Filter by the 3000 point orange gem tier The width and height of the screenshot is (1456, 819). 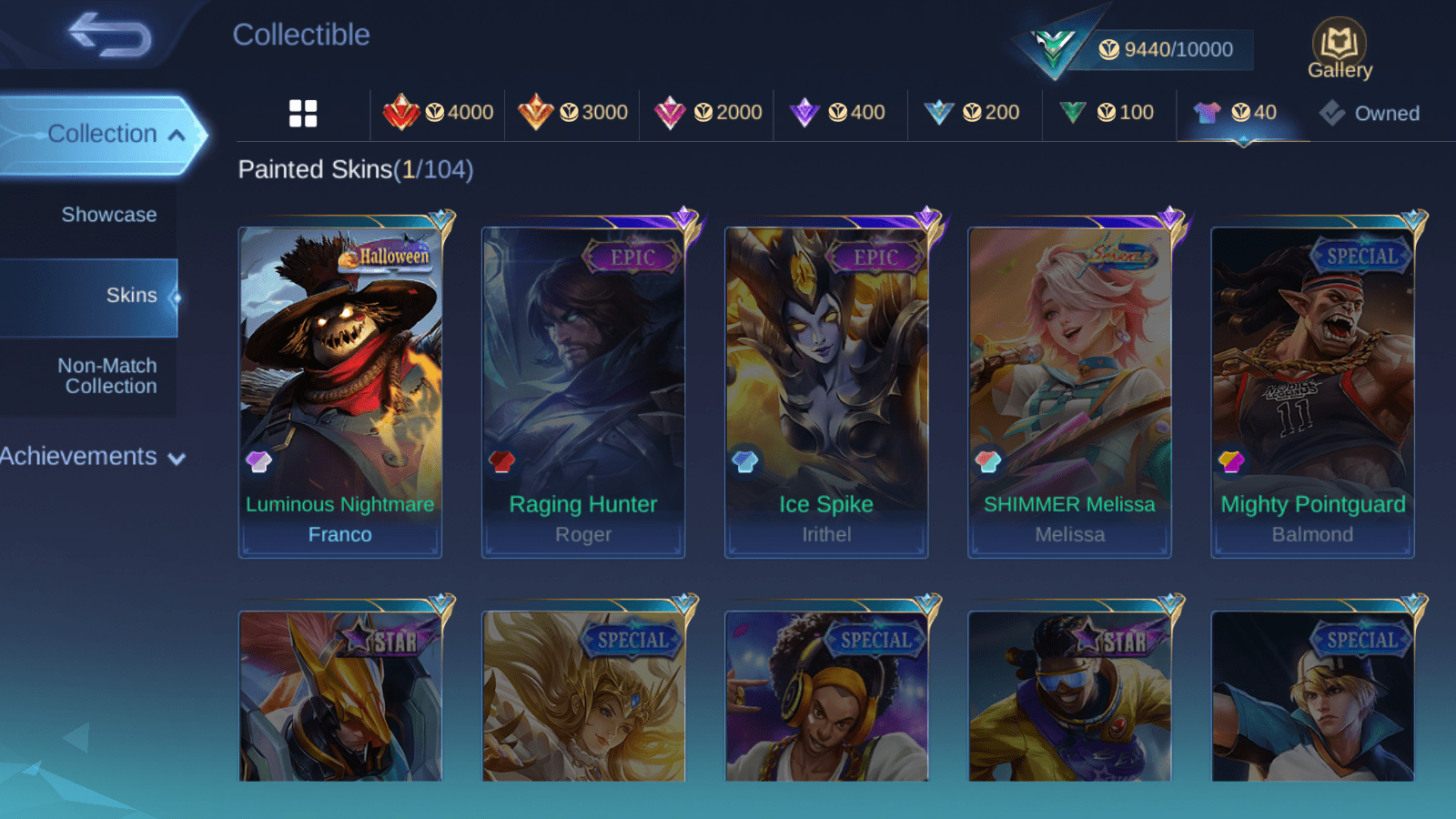(572, 113)
